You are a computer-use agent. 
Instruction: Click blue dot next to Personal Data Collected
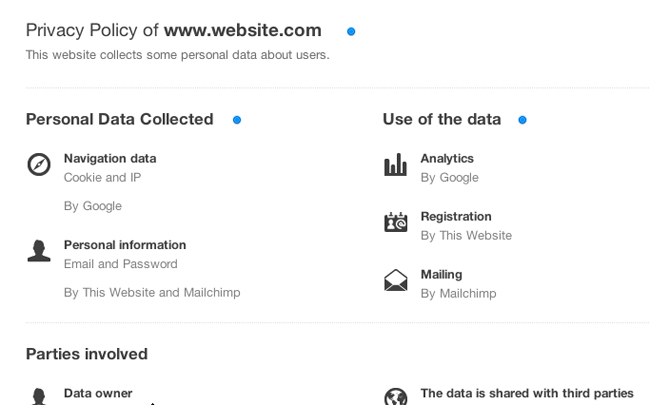(237, 120)
